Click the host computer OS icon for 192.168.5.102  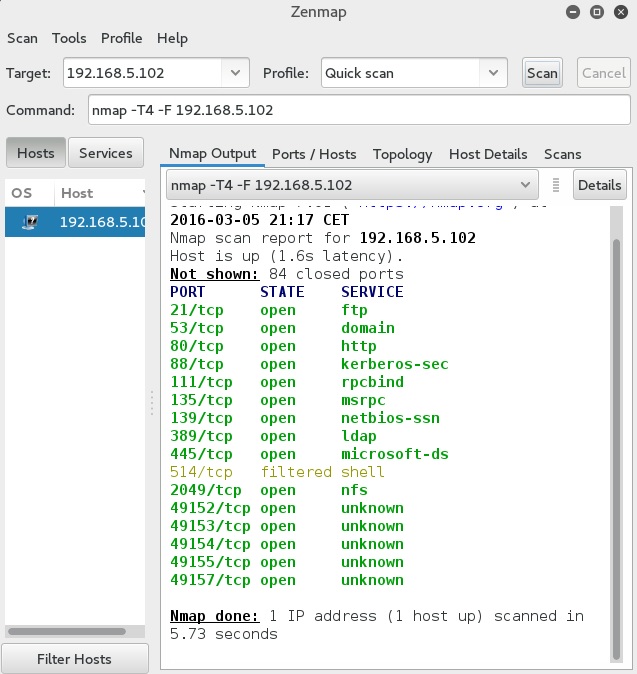30,222
